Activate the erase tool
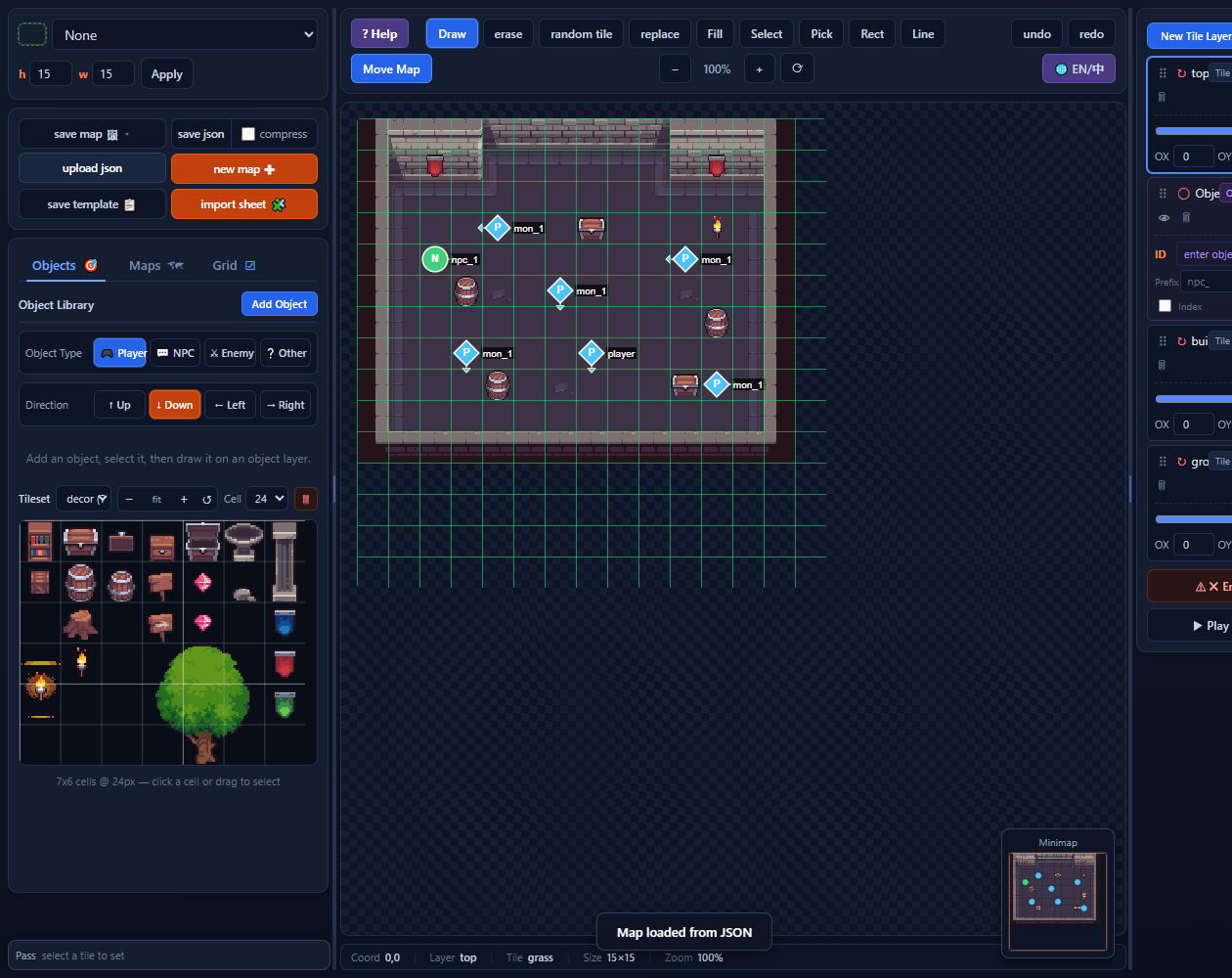Screen dimensions: 1232x978 pyautogui.click(x=508, y=34)
